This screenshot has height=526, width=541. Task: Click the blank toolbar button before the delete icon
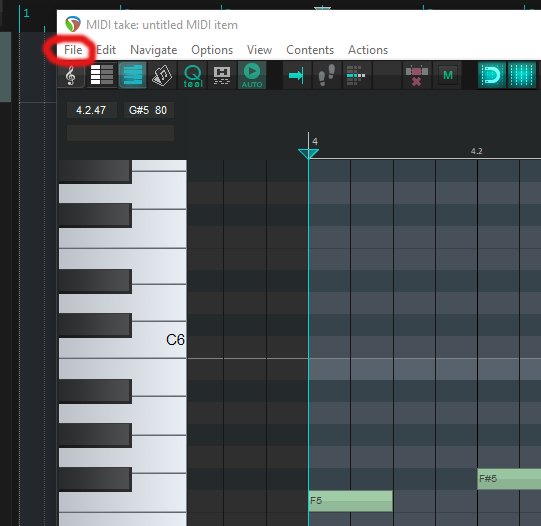[386, 75]
